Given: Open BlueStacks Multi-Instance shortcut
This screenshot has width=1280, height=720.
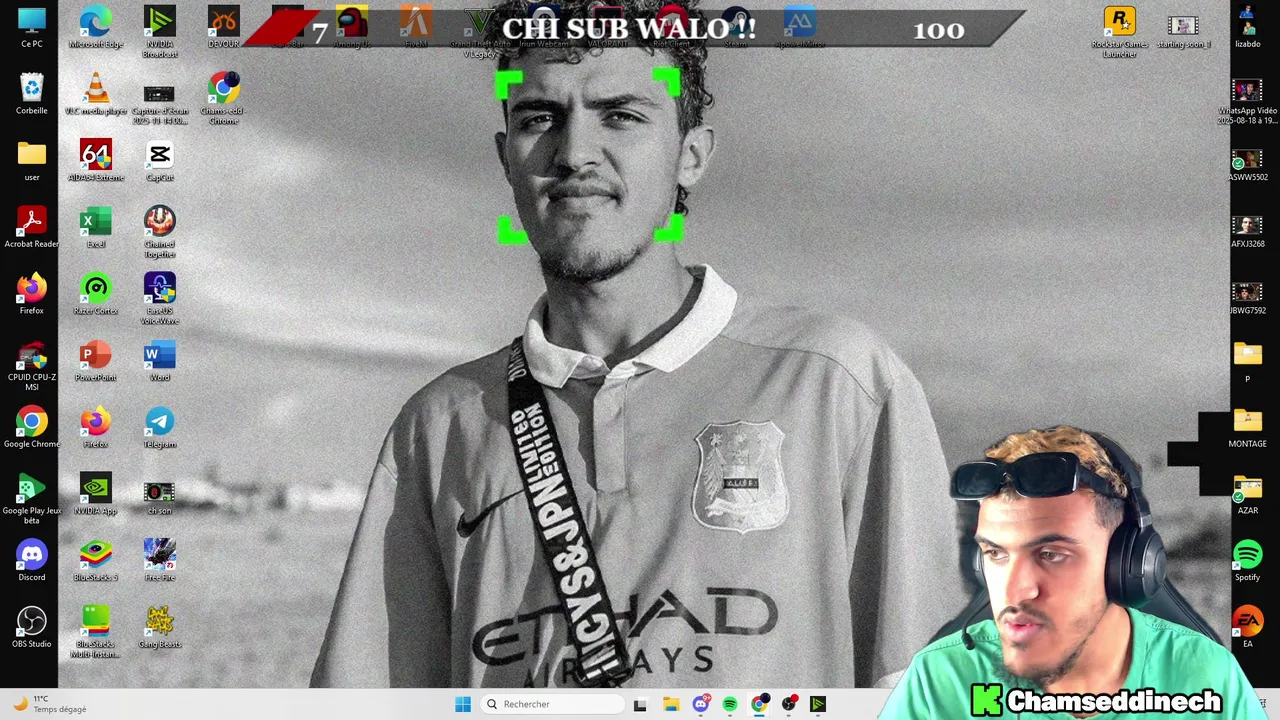Looking at the screenshot, I should click(96, 633).
